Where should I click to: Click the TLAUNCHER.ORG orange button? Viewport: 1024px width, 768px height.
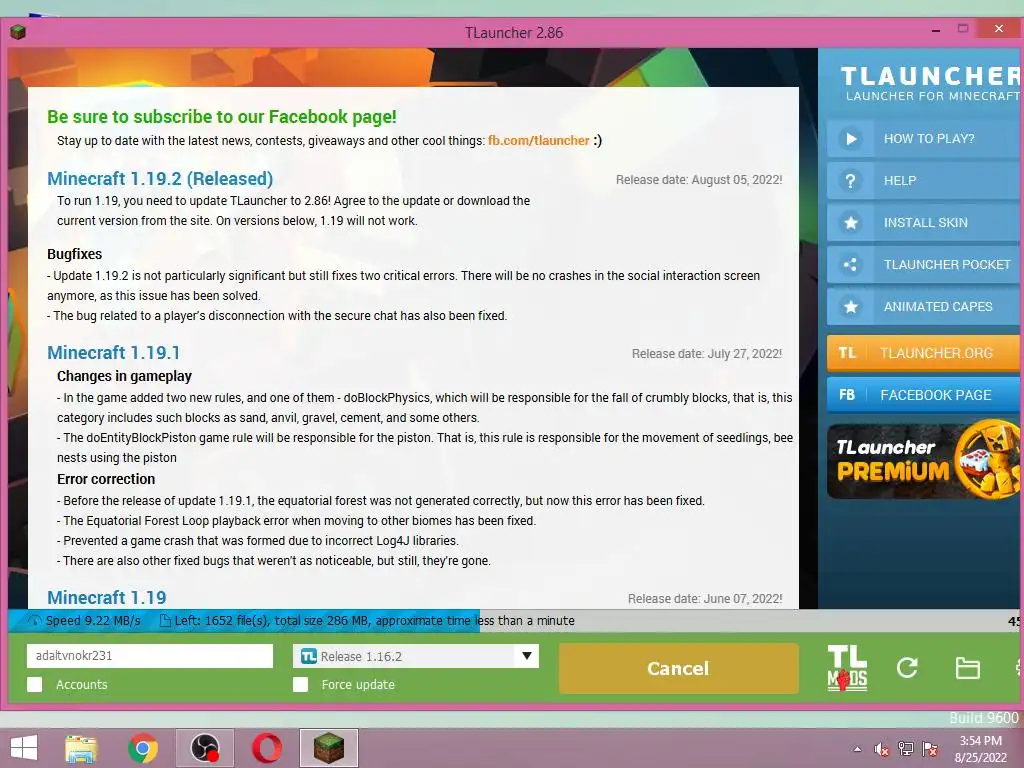[x=923, y=353]
